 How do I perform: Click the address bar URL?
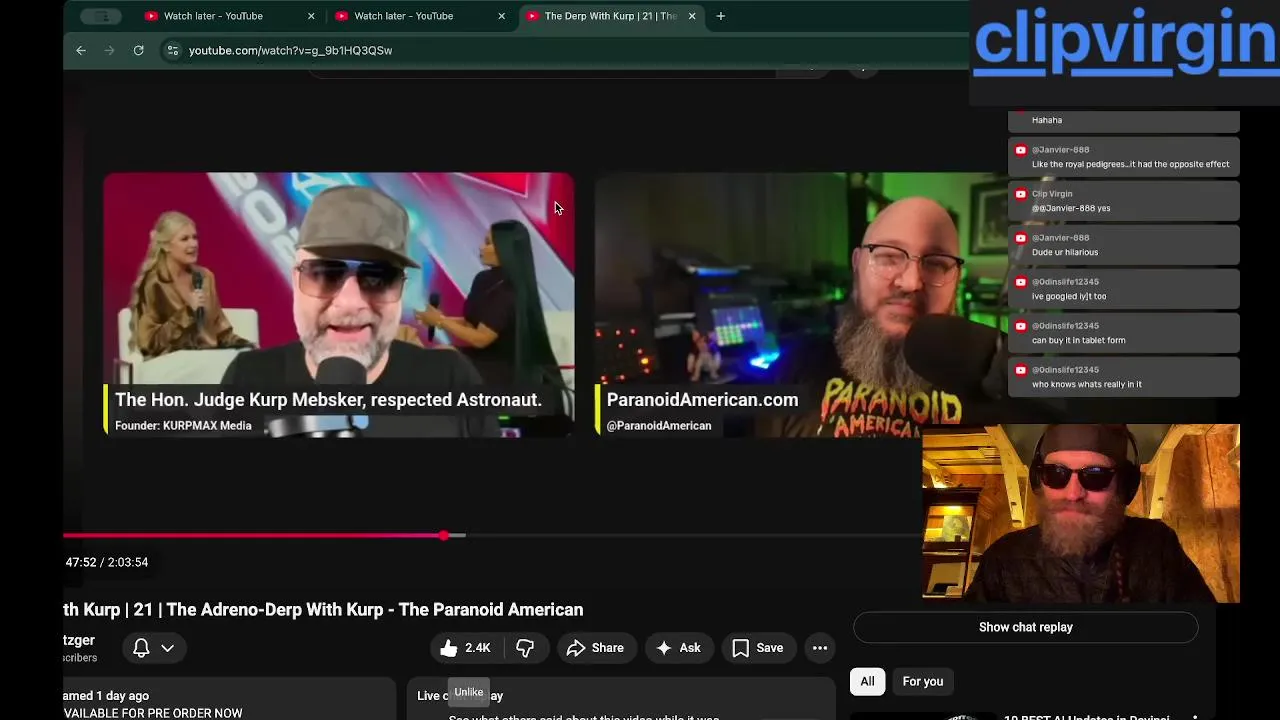(290, 50)
